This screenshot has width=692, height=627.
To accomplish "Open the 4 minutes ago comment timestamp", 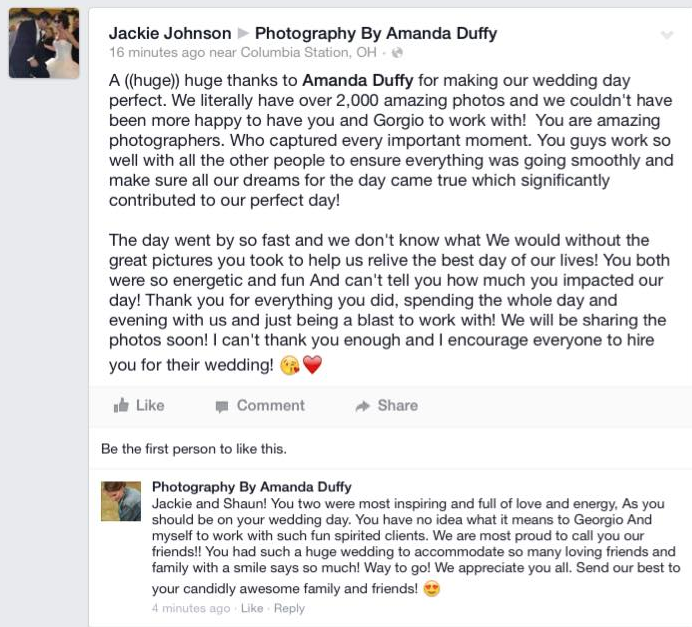I will 192,608.
